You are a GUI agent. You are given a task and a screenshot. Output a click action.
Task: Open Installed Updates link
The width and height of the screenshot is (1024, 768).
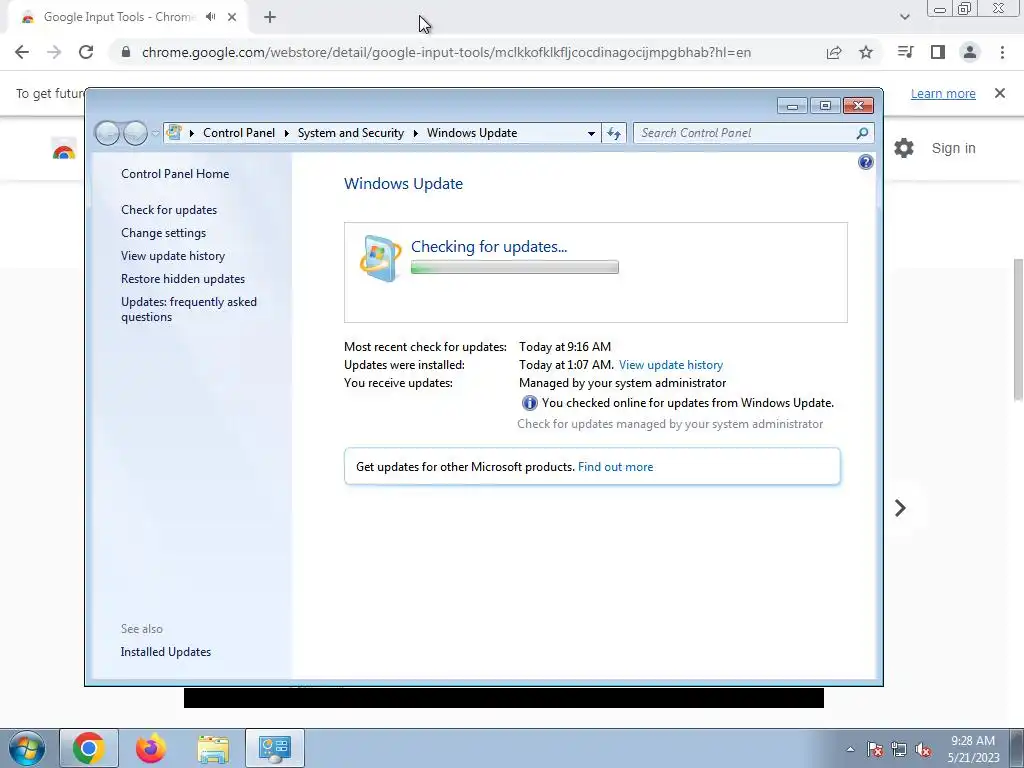166,652
